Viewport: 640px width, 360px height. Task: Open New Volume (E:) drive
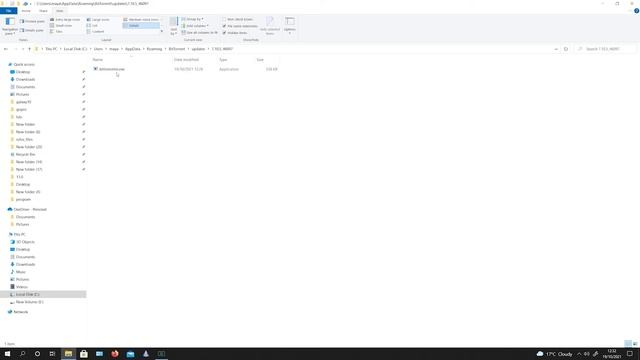29,302
